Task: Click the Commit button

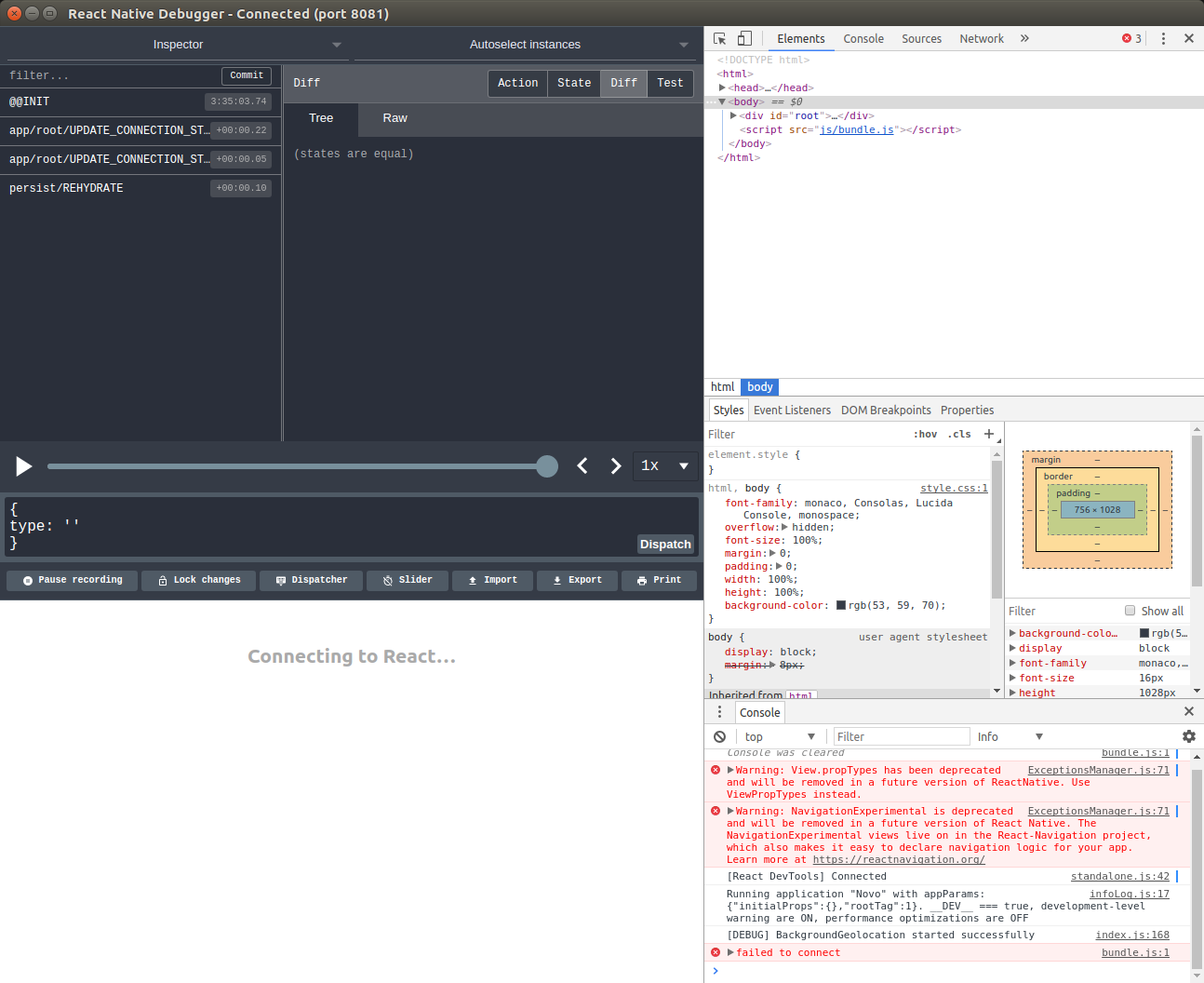Action: point(247,75)
